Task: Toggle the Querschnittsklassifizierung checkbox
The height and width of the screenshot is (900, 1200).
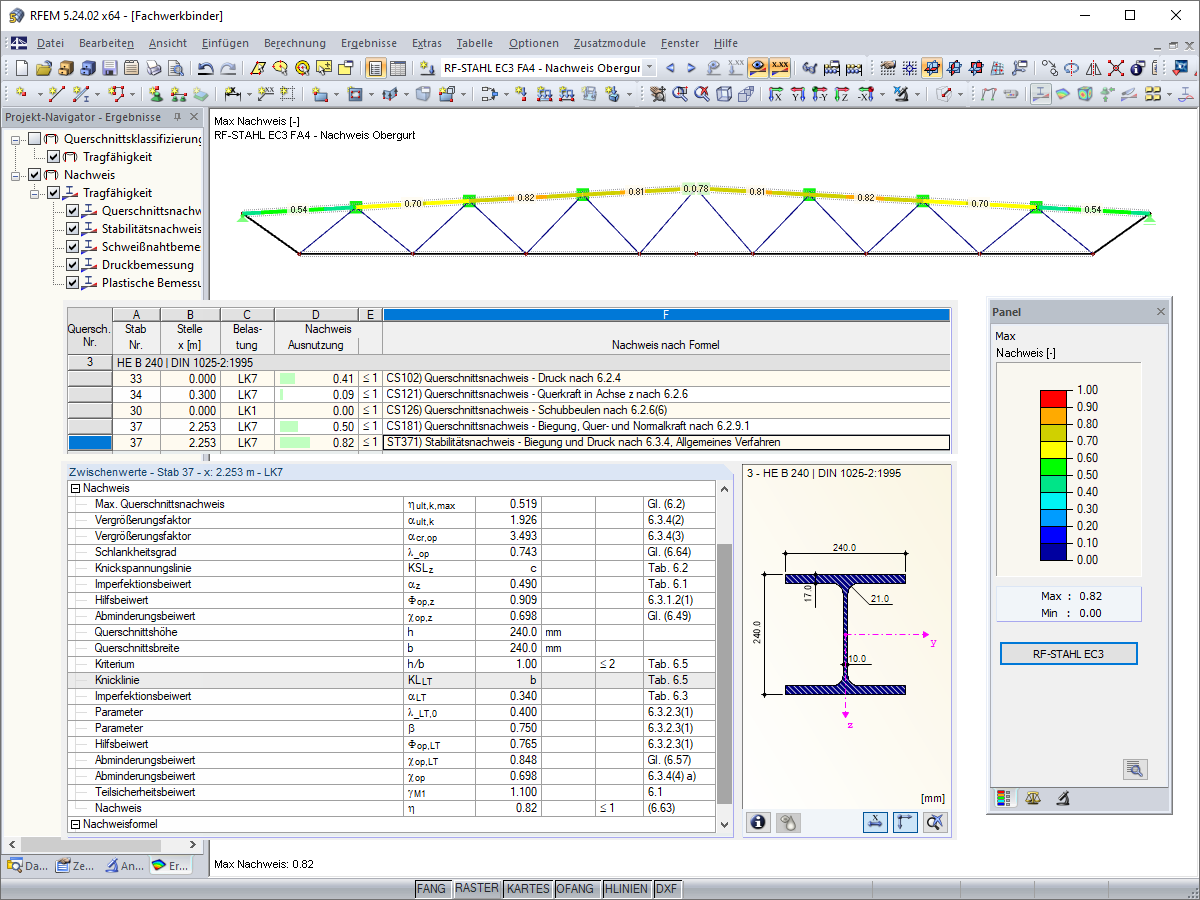Action: pos(35,139)
